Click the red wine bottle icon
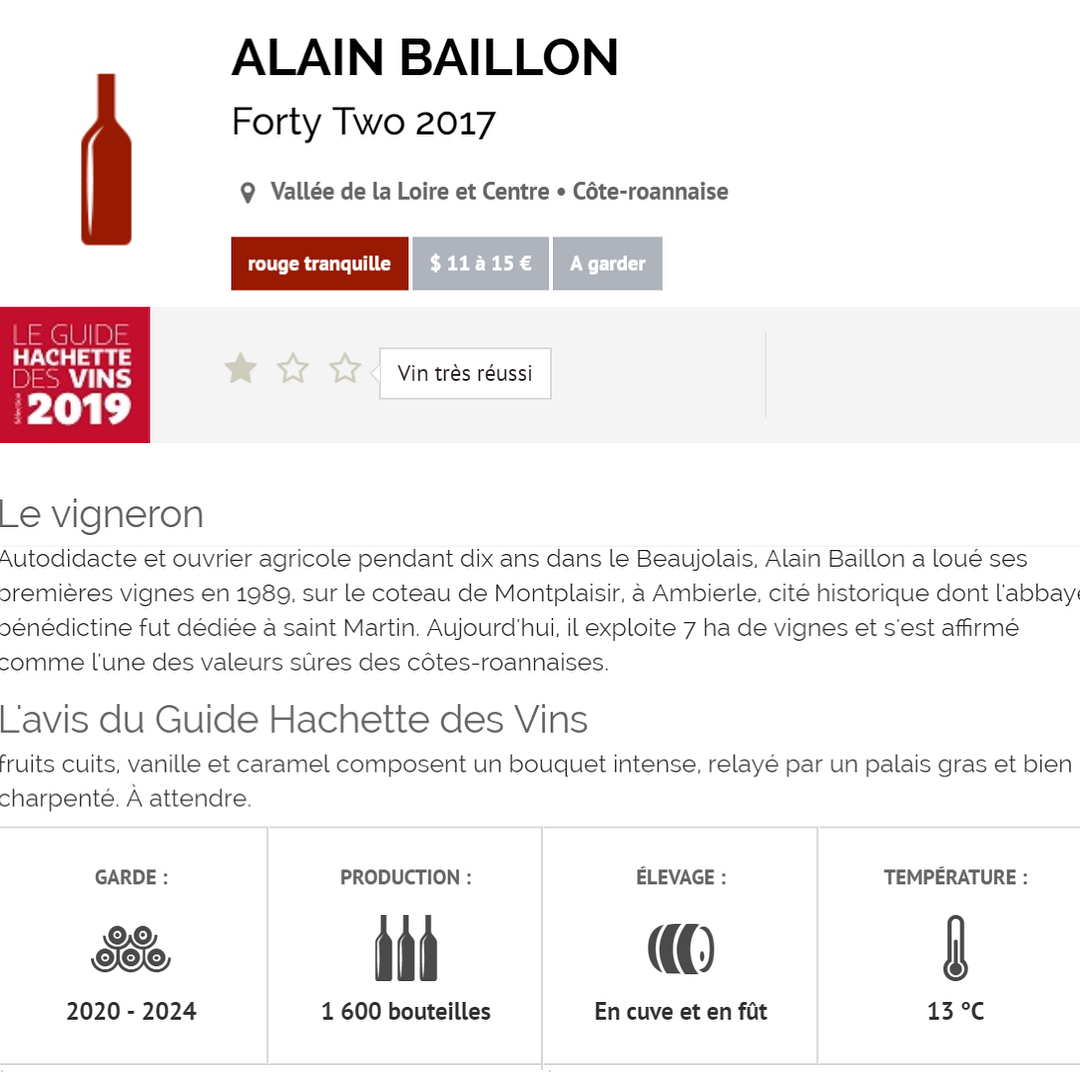 [106, 159]
